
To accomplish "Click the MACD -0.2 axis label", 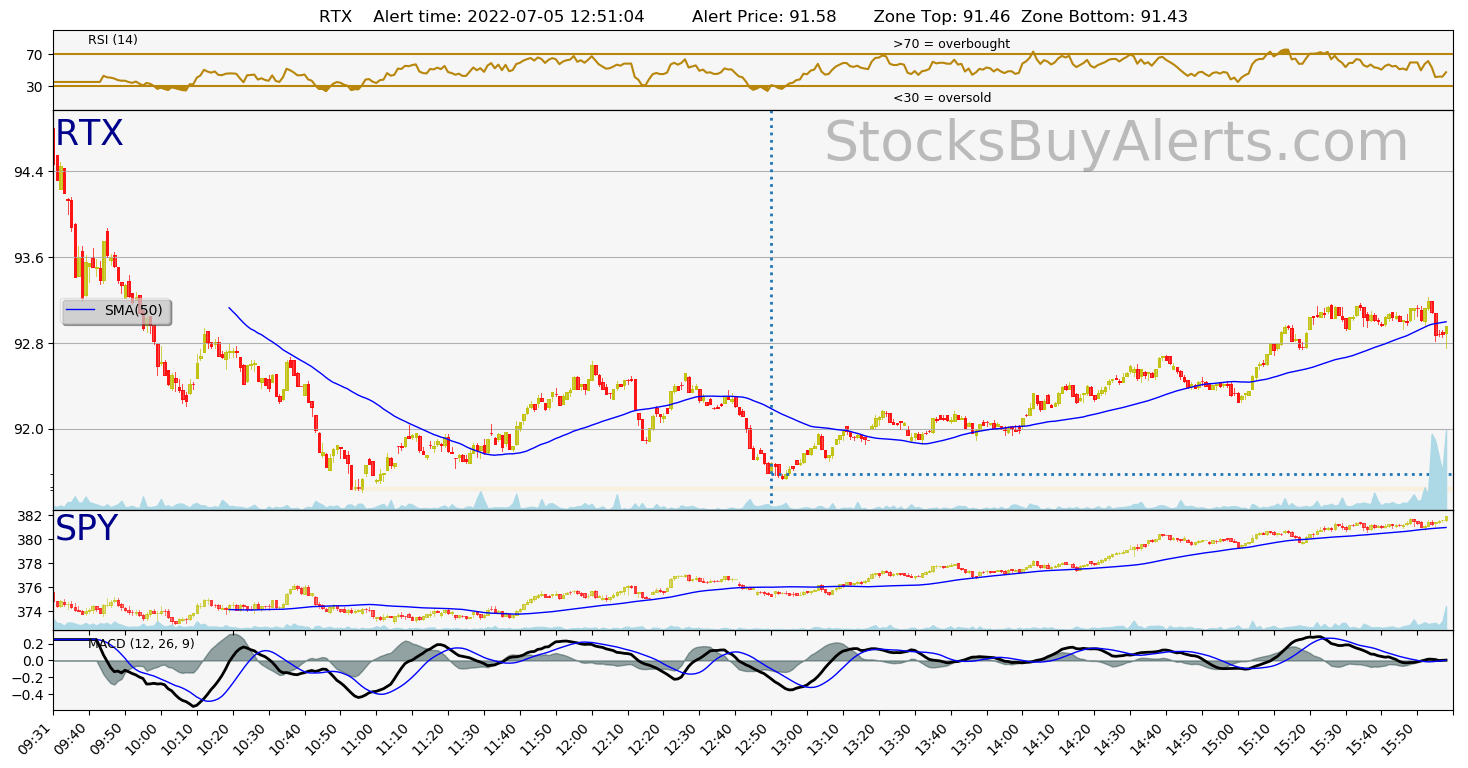I will 28,678.
